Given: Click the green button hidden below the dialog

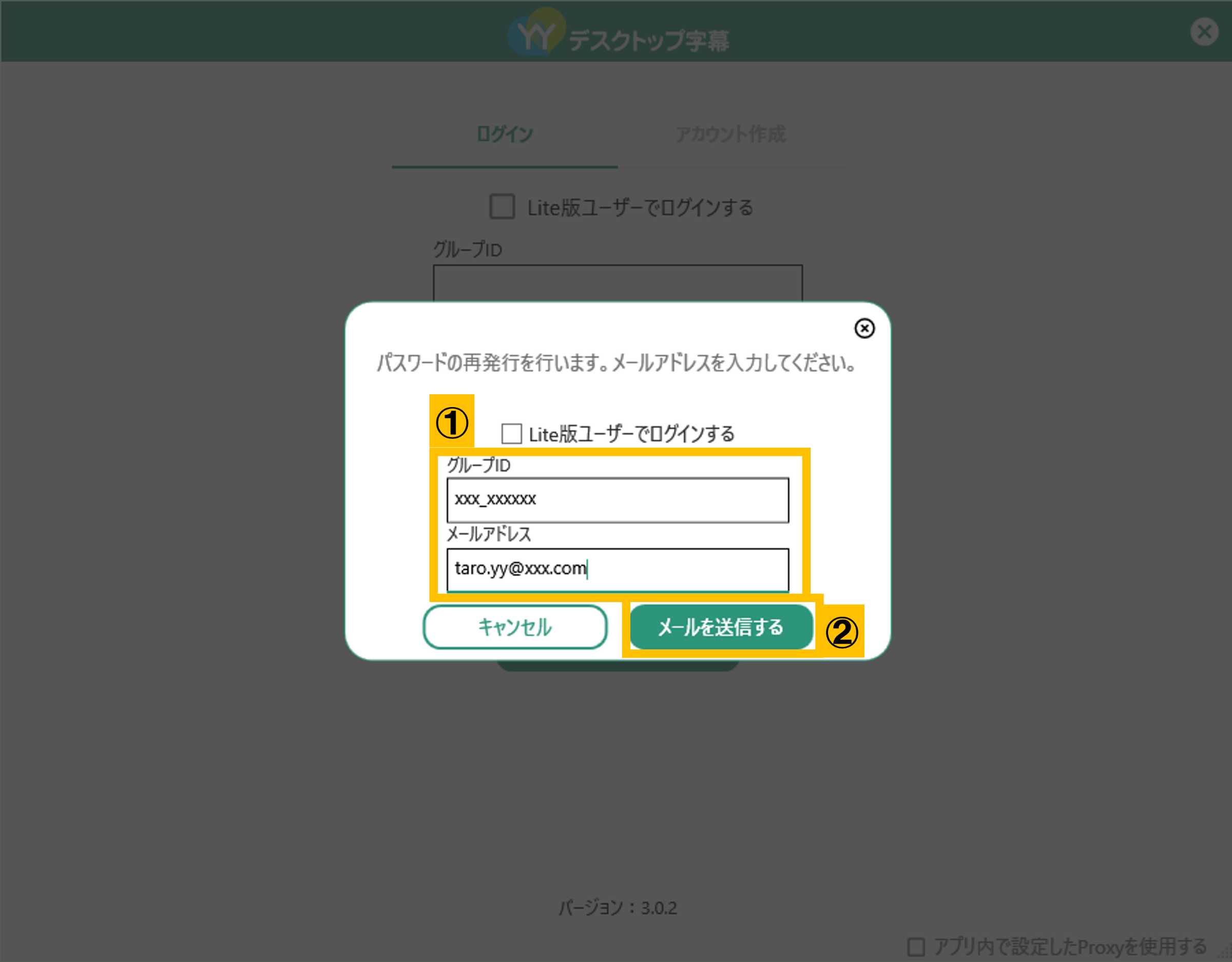Looking at the screenshot, I should (x=618, y=666).
